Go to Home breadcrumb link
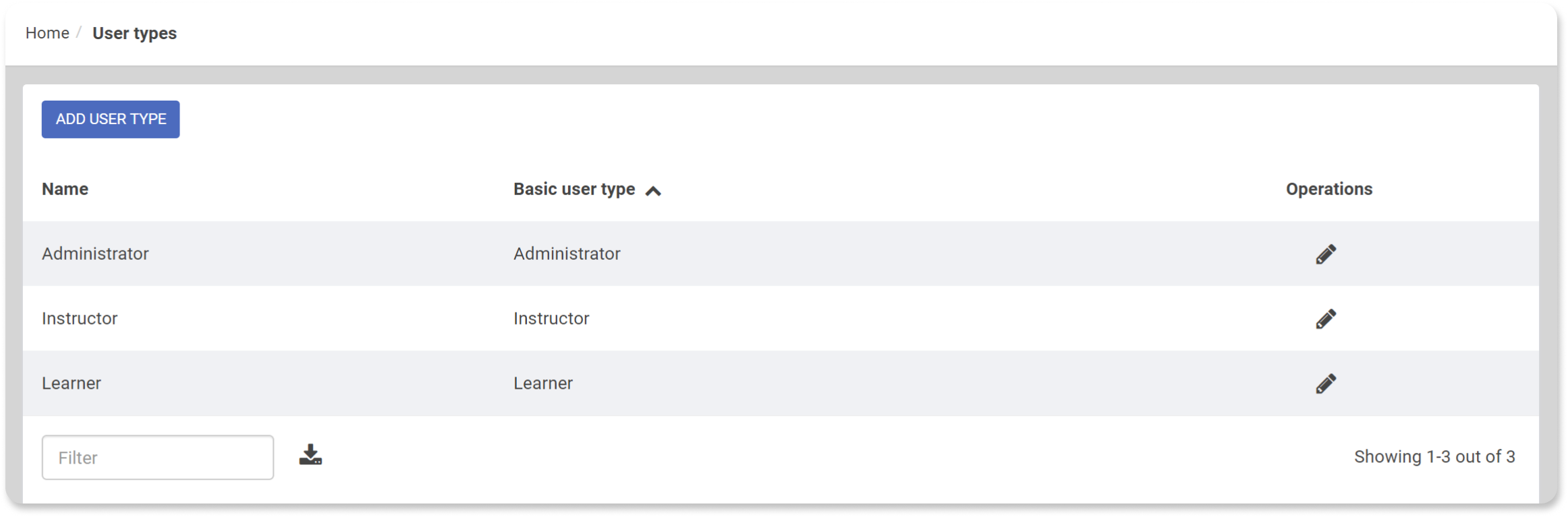 [x=47, y=33]
